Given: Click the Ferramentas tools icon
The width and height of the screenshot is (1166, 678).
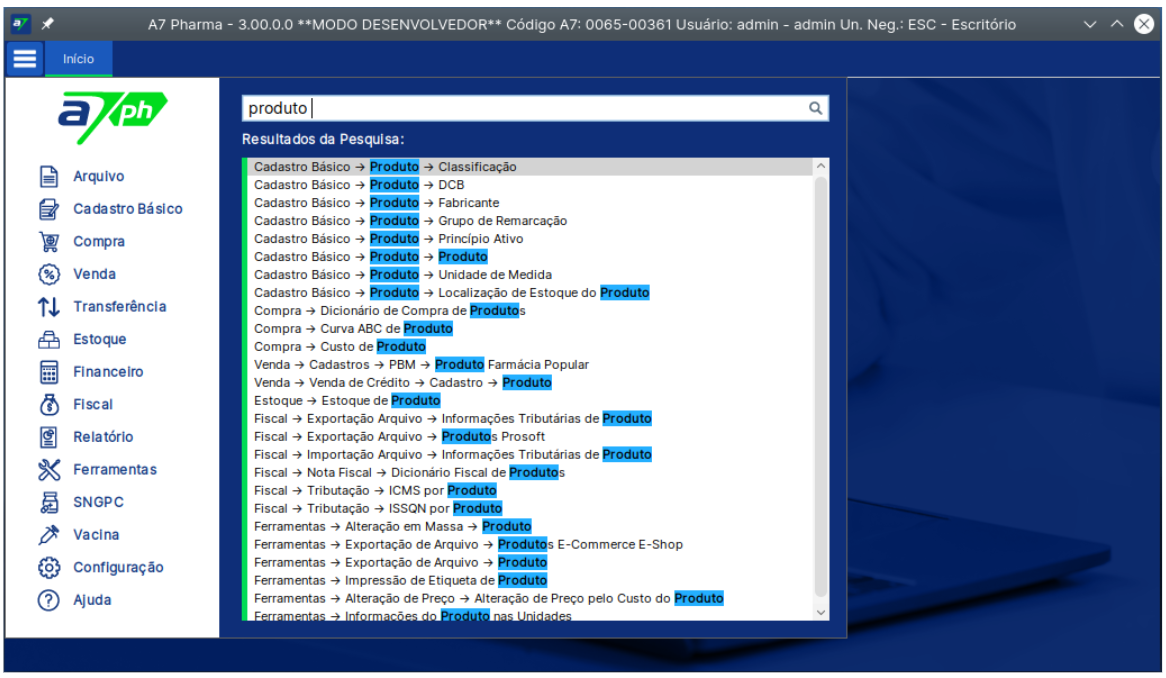Looking at the screenshot, I should 49,470.
